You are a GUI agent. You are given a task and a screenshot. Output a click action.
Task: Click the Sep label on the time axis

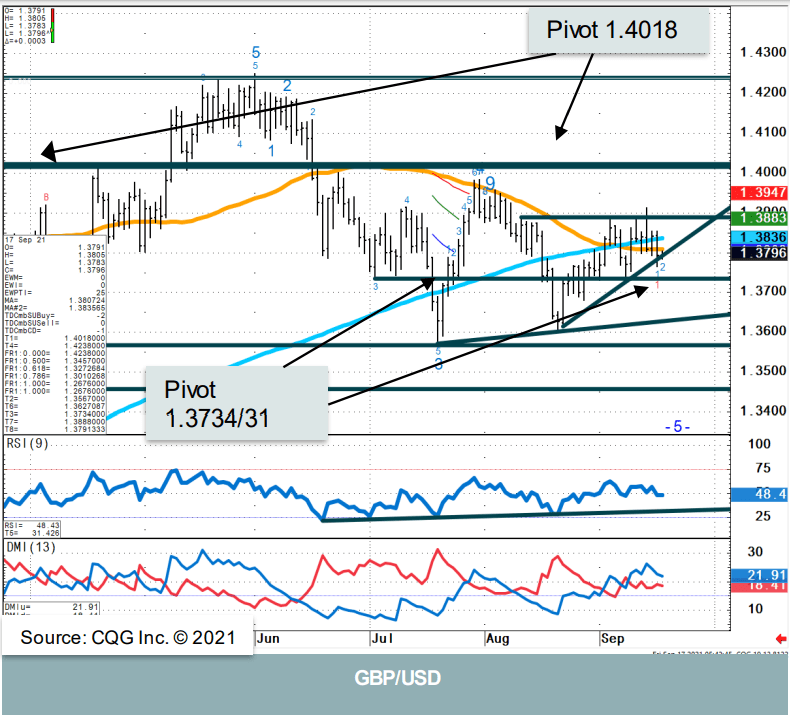612,636
